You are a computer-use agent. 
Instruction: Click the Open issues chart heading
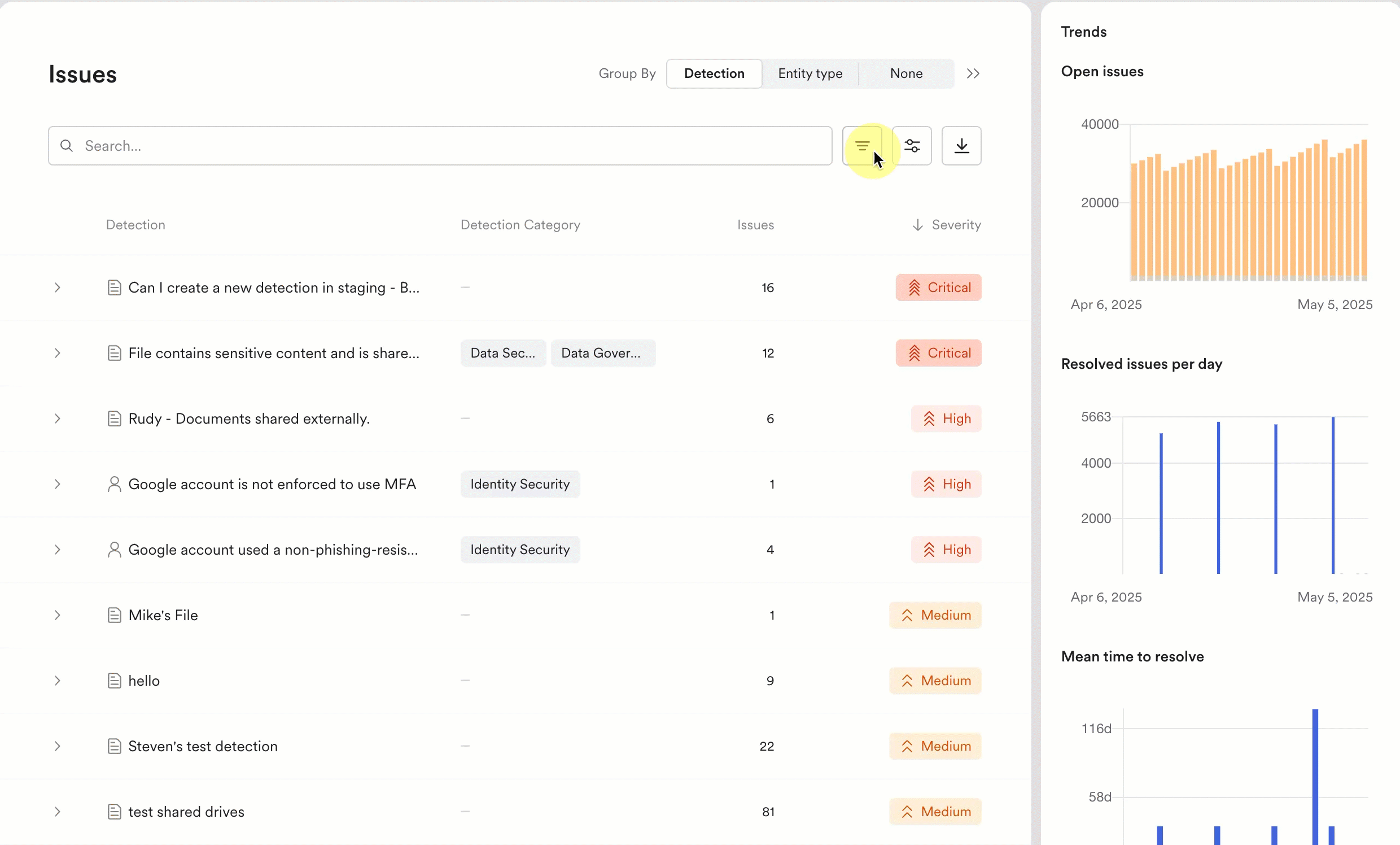[x=1102, y=72]
